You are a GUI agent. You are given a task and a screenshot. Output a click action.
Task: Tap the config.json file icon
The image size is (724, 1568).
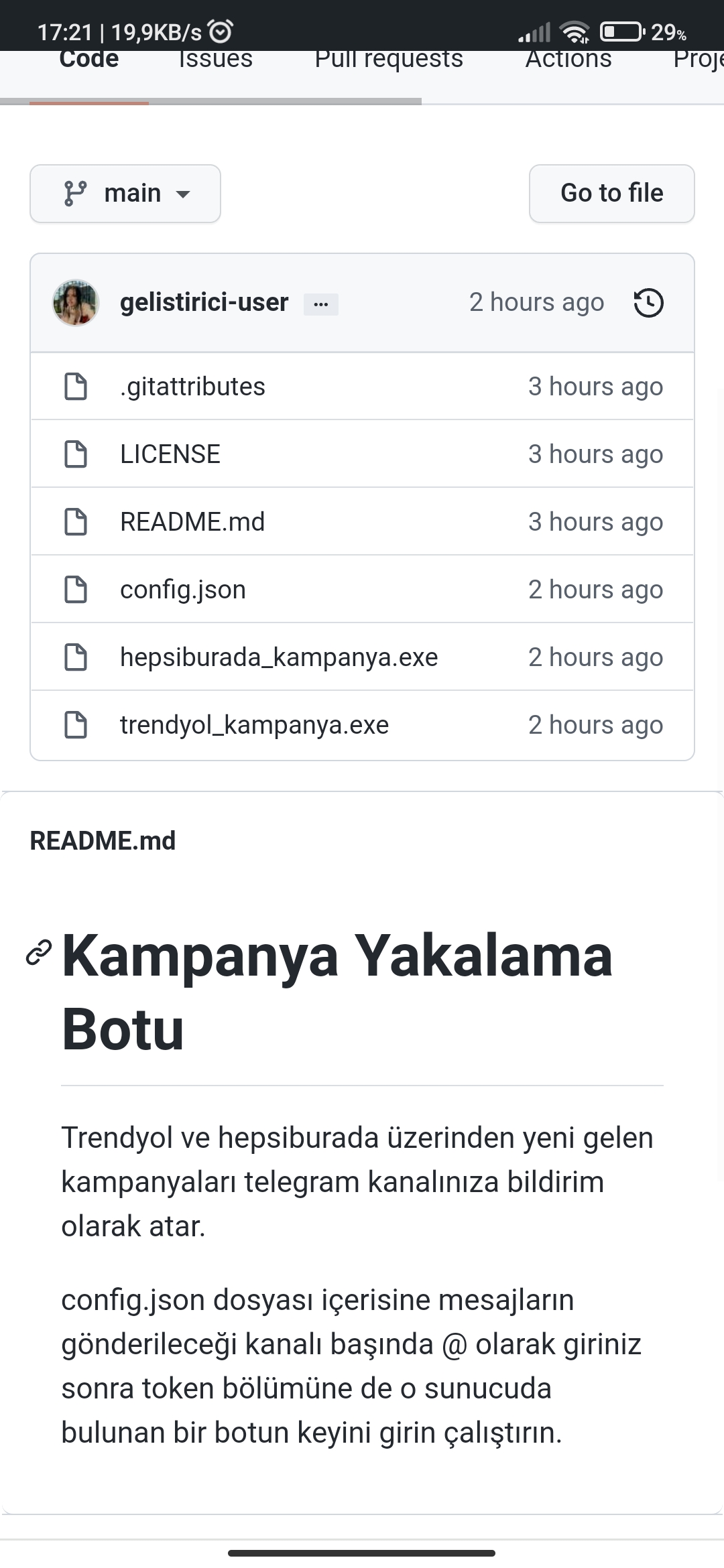coord(75,590)
